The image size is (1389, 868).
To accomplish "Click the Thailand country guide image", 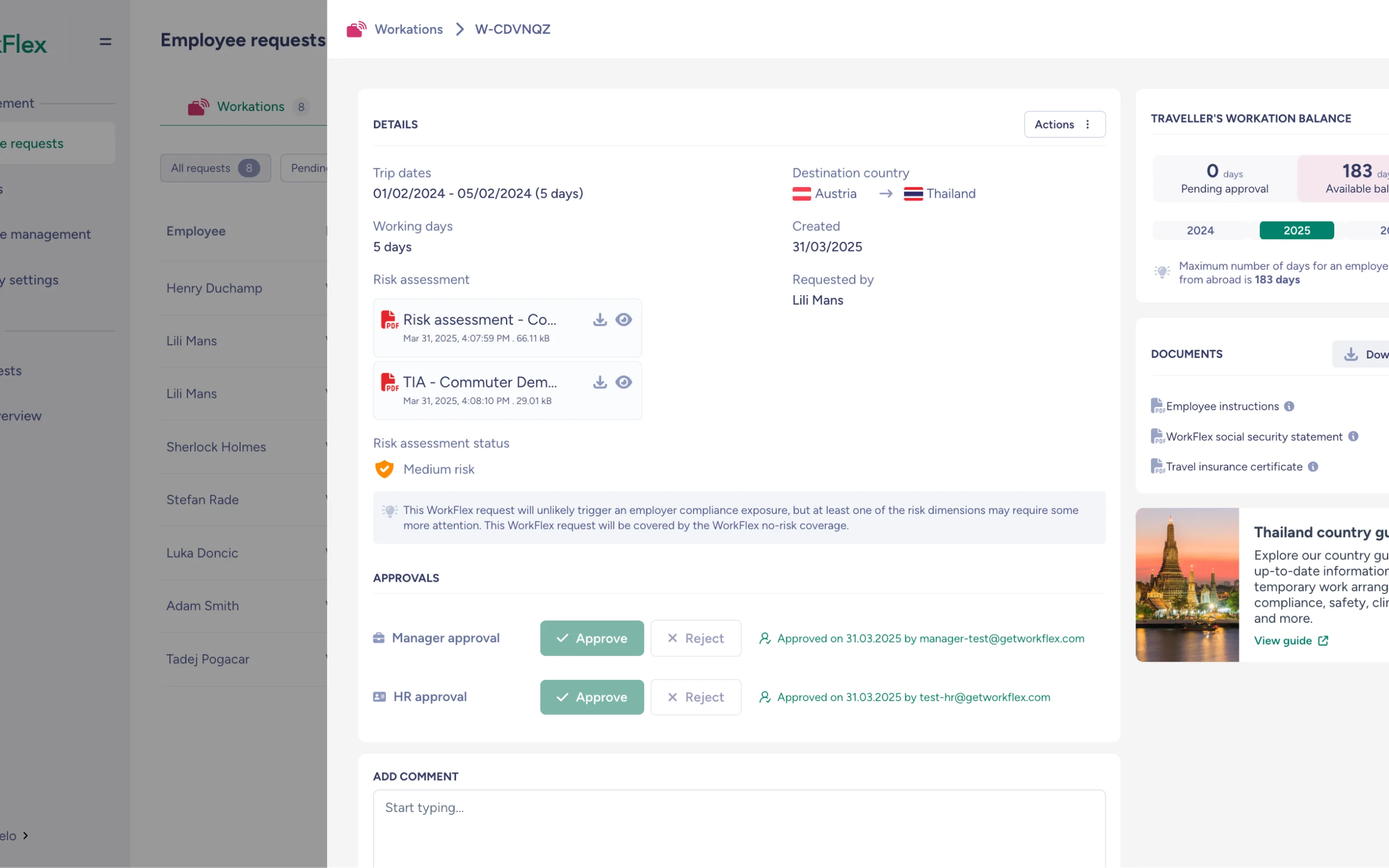I will [x=1187, y=585].
